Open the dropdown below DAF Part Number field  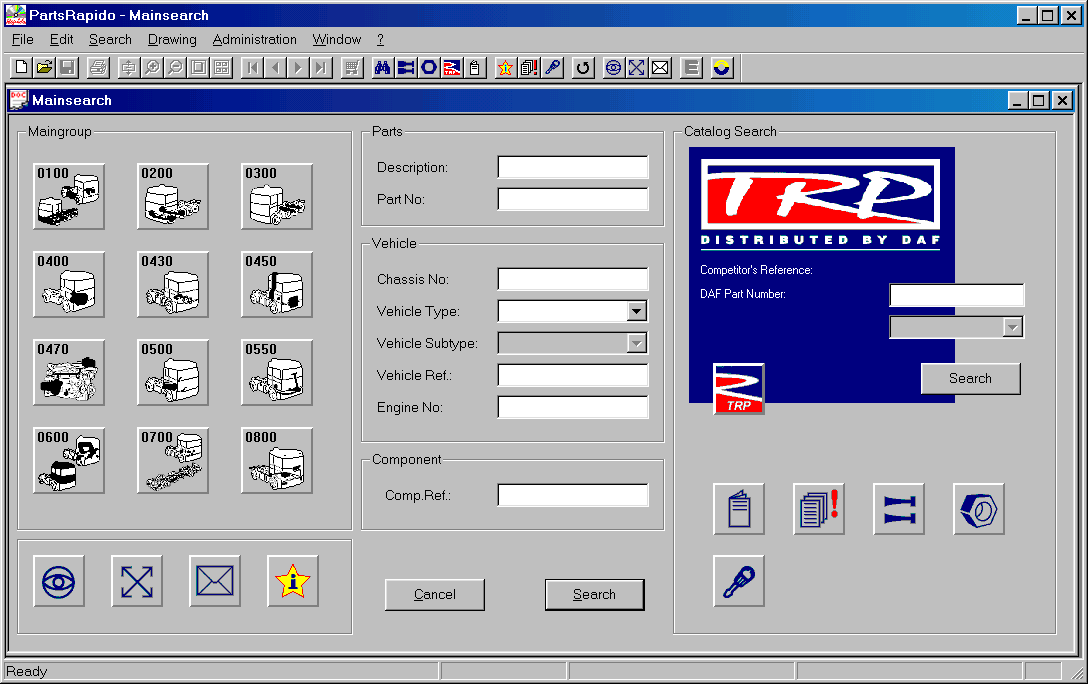pyautogui.click(x=1012, y=327)
